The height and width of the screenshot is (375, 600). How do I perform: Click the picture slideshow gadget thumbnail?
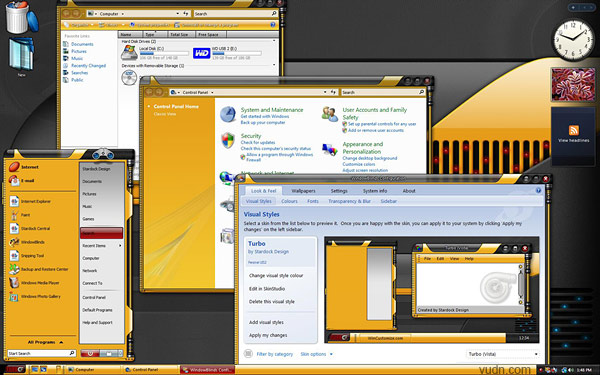pos(573,85)
